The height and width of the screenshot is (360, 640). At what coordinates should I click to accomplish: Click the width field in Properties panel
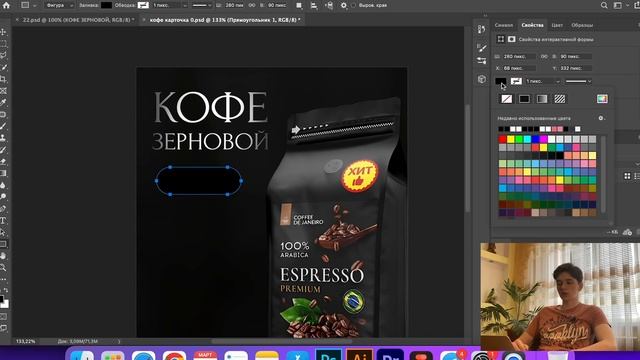point(518,56)
